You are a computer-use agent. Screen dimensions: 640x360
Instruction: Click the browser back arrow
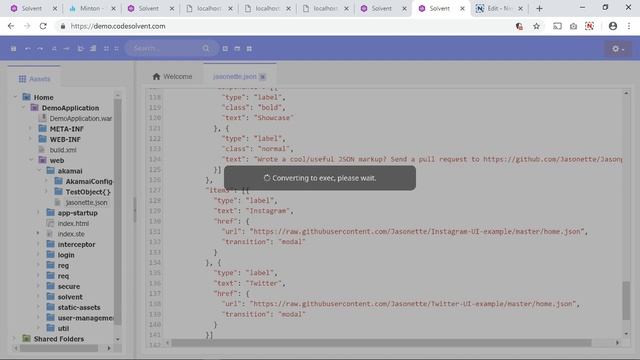pos(11,26)
